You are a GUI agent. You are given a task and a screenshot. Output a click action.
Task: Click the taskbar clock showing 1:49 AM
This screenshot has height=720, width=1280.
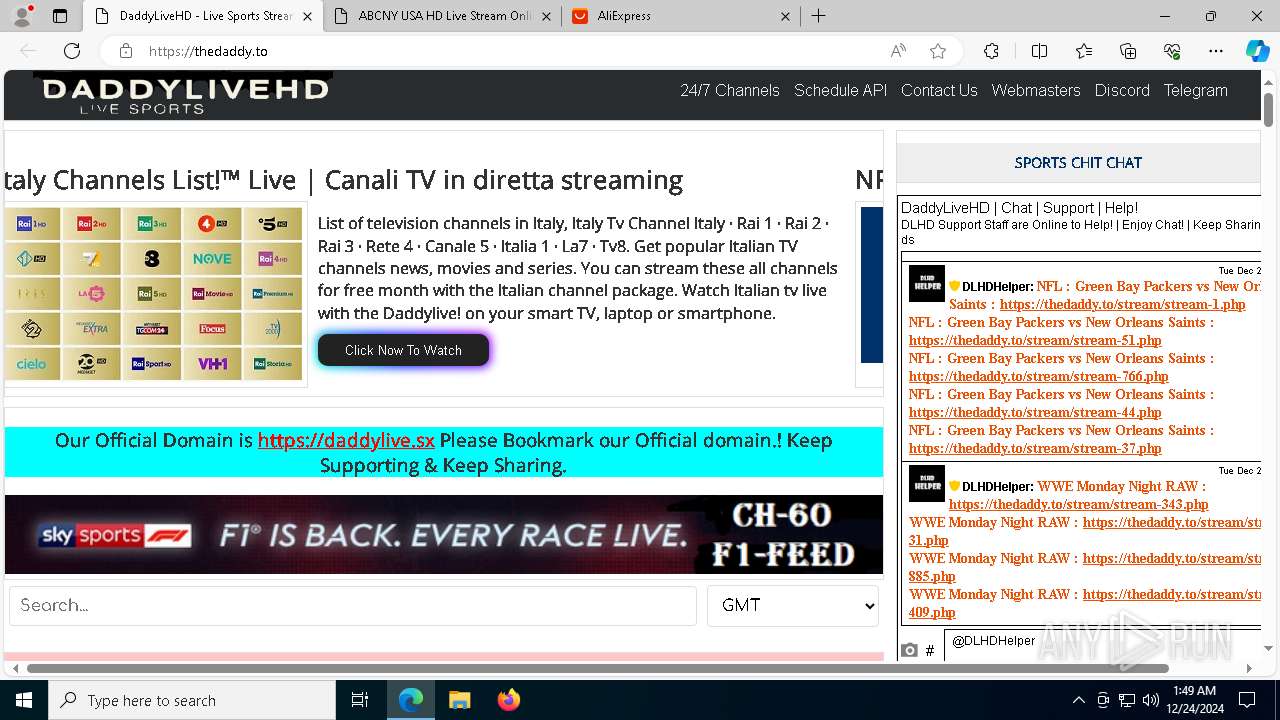coord(1193,700)
